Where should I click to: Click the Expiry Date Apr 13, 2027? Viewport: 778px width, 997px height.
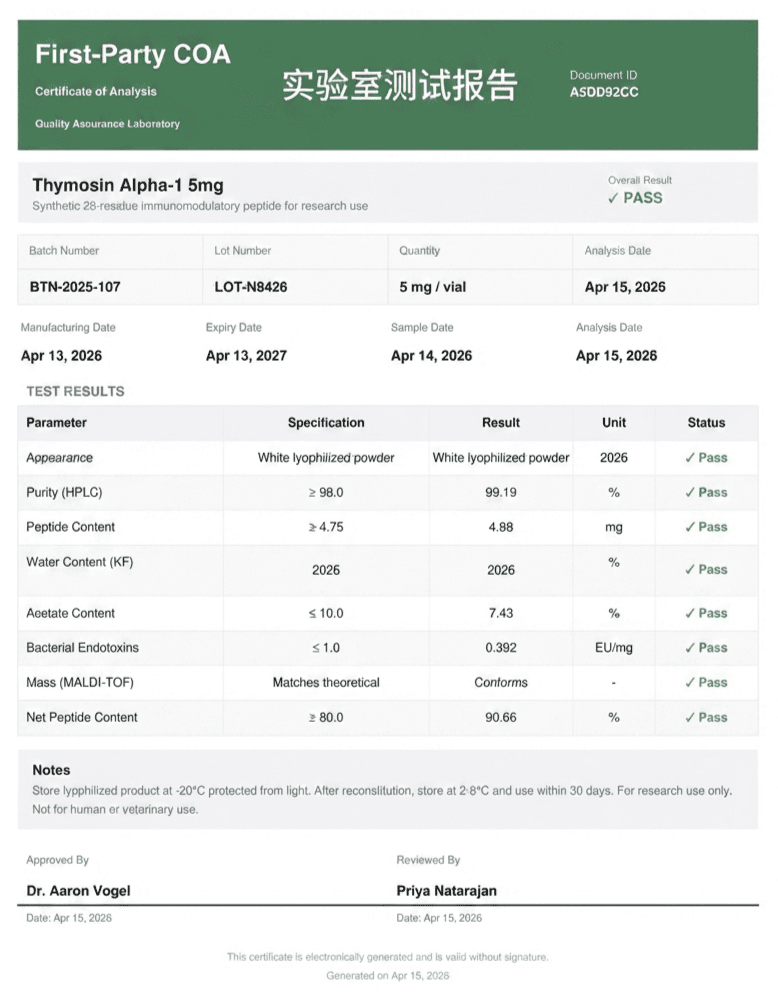pos(246,355)
